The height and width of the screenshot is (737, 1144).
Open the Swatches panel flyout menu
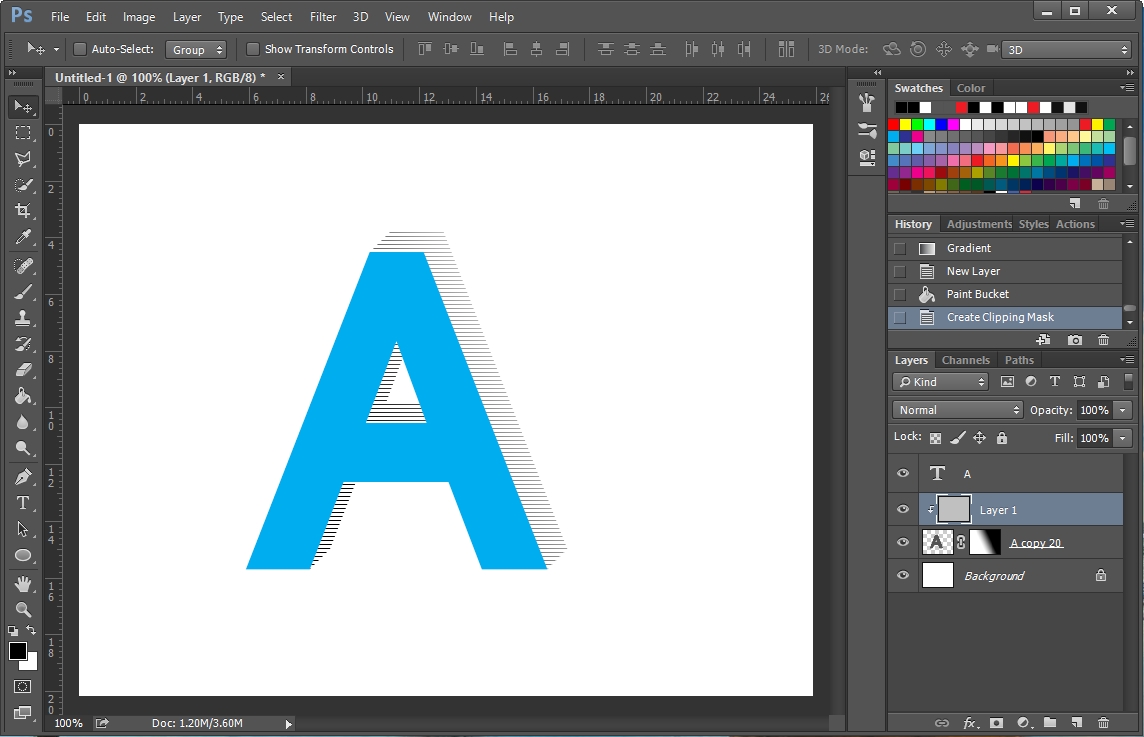(1126, 88)
